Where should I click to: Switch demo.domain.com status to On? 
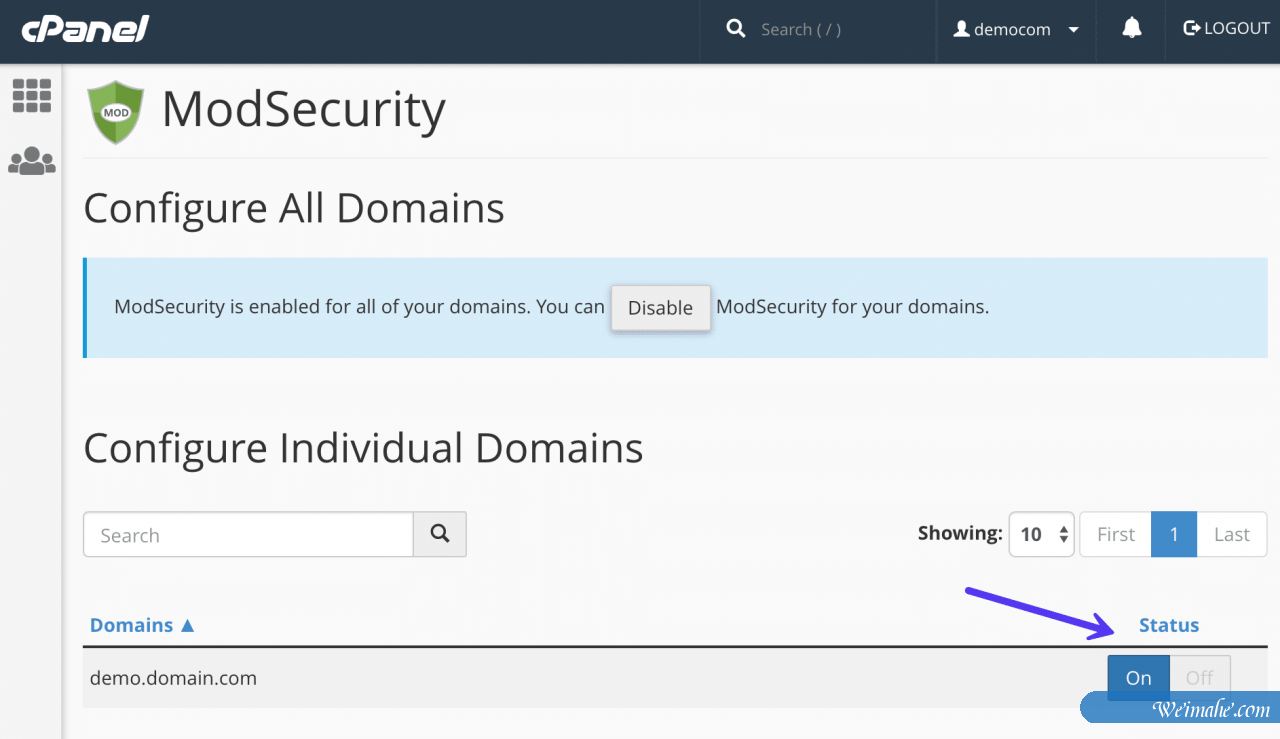click(x=1138, y=678)
